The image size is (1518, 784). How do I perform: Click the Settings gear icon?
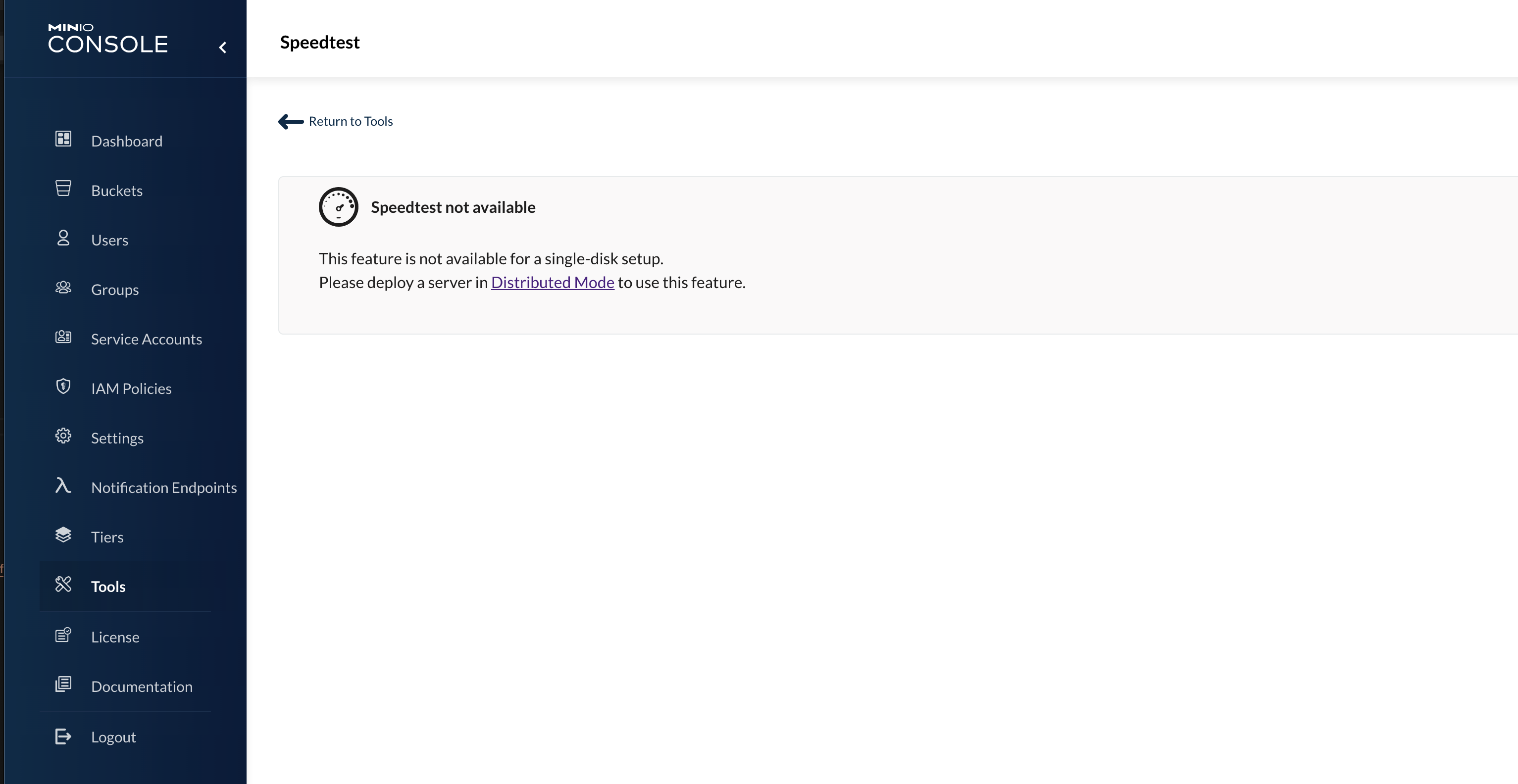click(63, 436)
